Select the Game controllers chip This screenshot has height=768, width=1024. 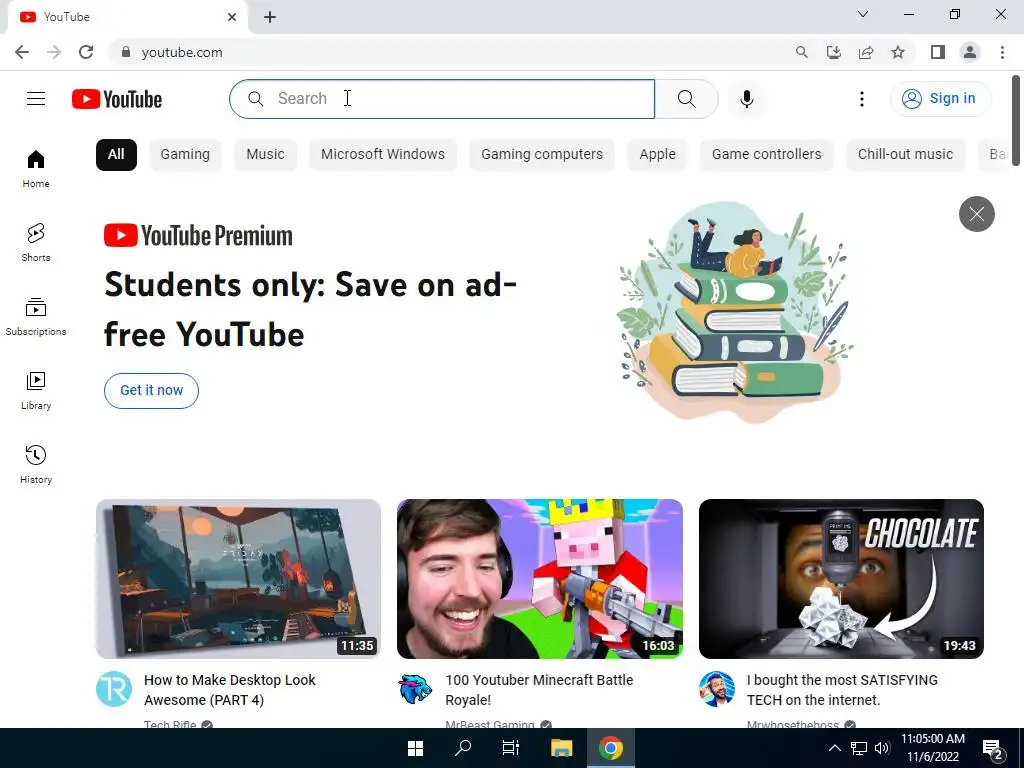(x=767, y=155)
